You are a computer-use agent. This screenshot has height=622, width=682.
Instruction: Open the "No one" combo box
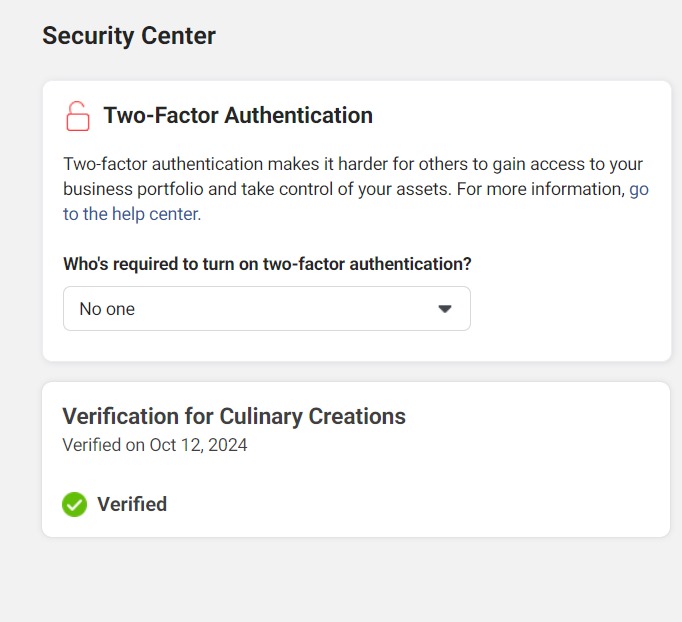pyautogui.click(x=266, y=309)
